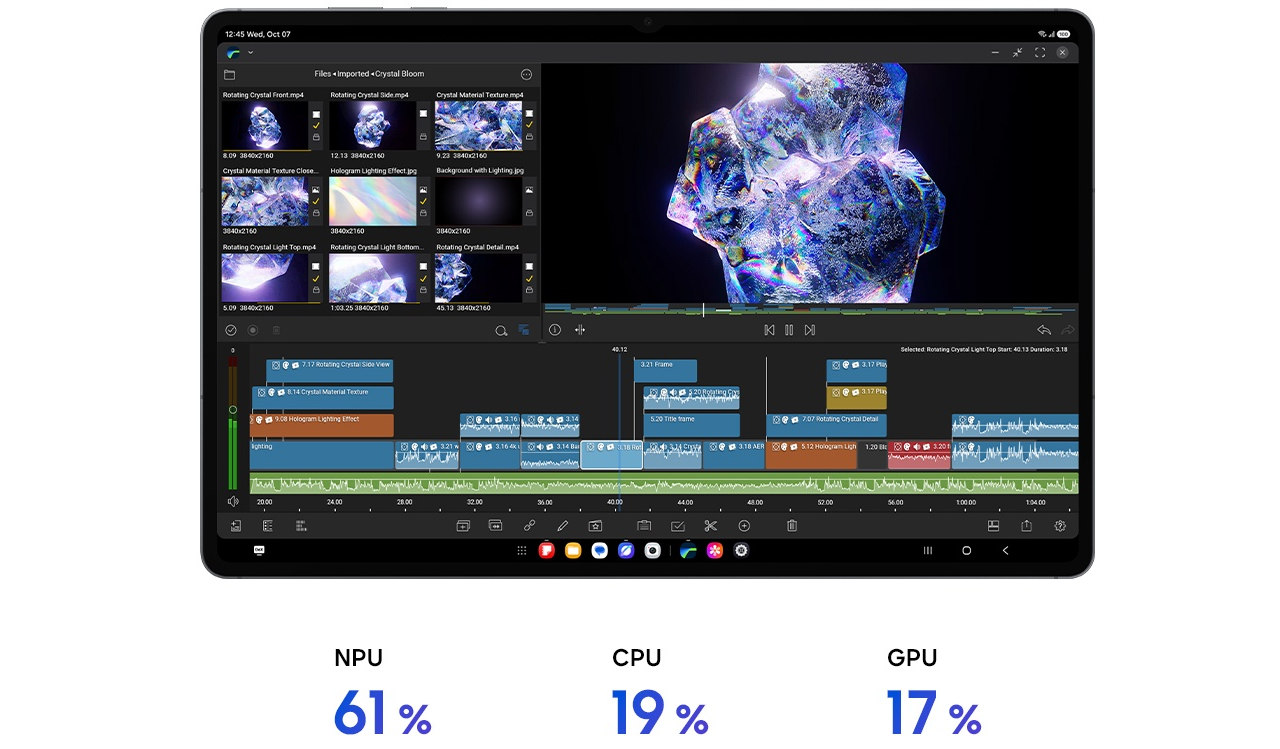Toggle the checkmark on Rotating Crystal Front.mp4
Image resolution: width=1280 pixels, height=749 pixels.
click(x=316, y=125)
